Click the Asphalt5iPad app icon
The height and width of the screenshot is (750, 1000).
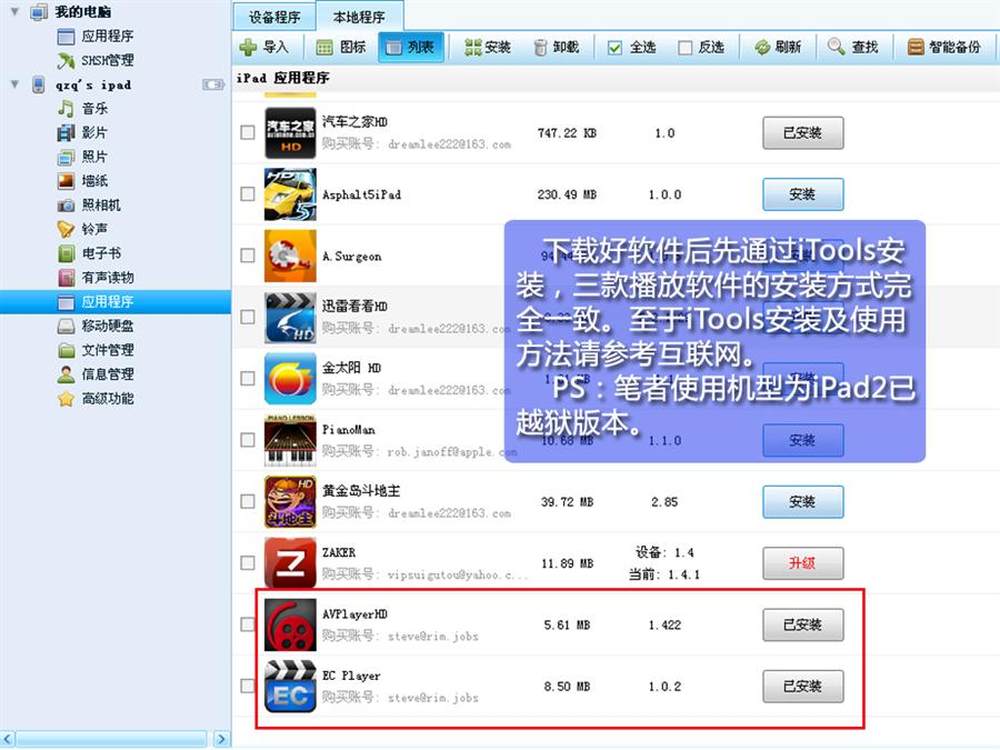290,195
